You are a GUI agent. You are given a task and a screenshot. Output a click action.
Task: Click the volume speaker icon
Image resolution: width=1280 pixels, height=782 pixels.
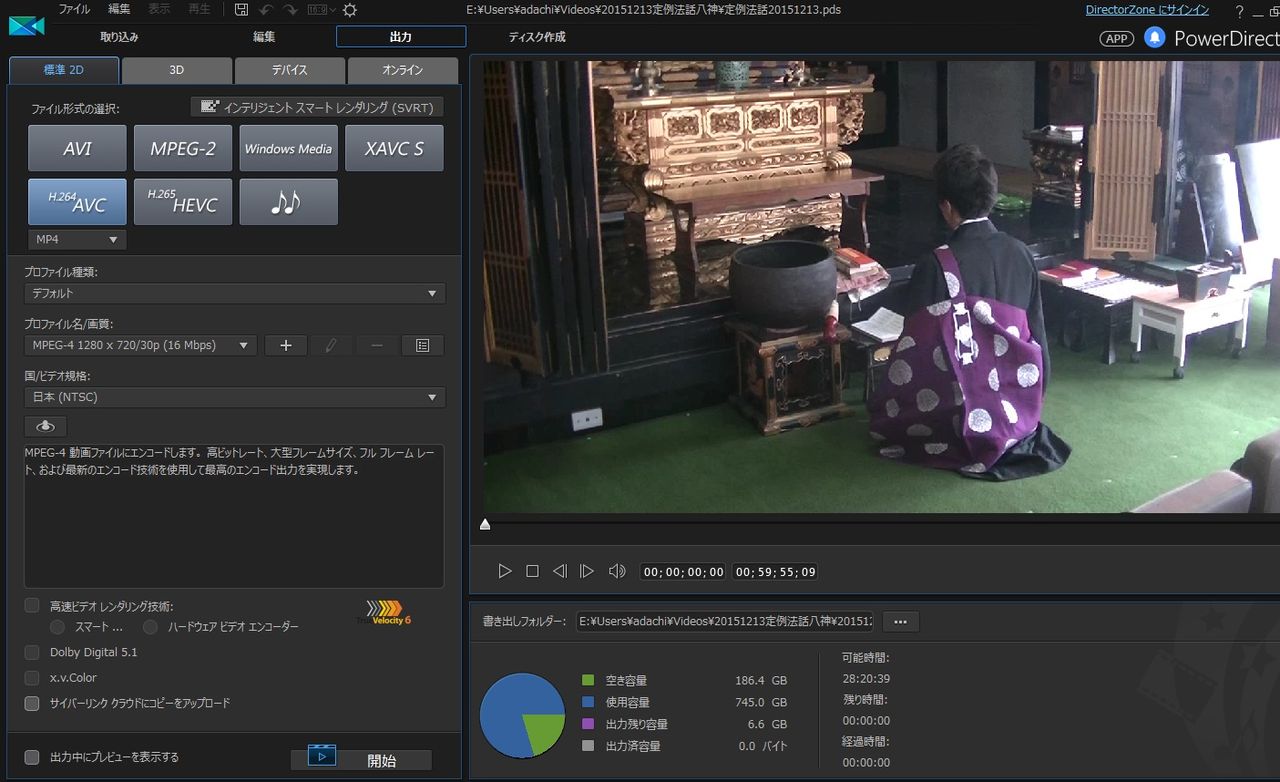coord(617,571)
